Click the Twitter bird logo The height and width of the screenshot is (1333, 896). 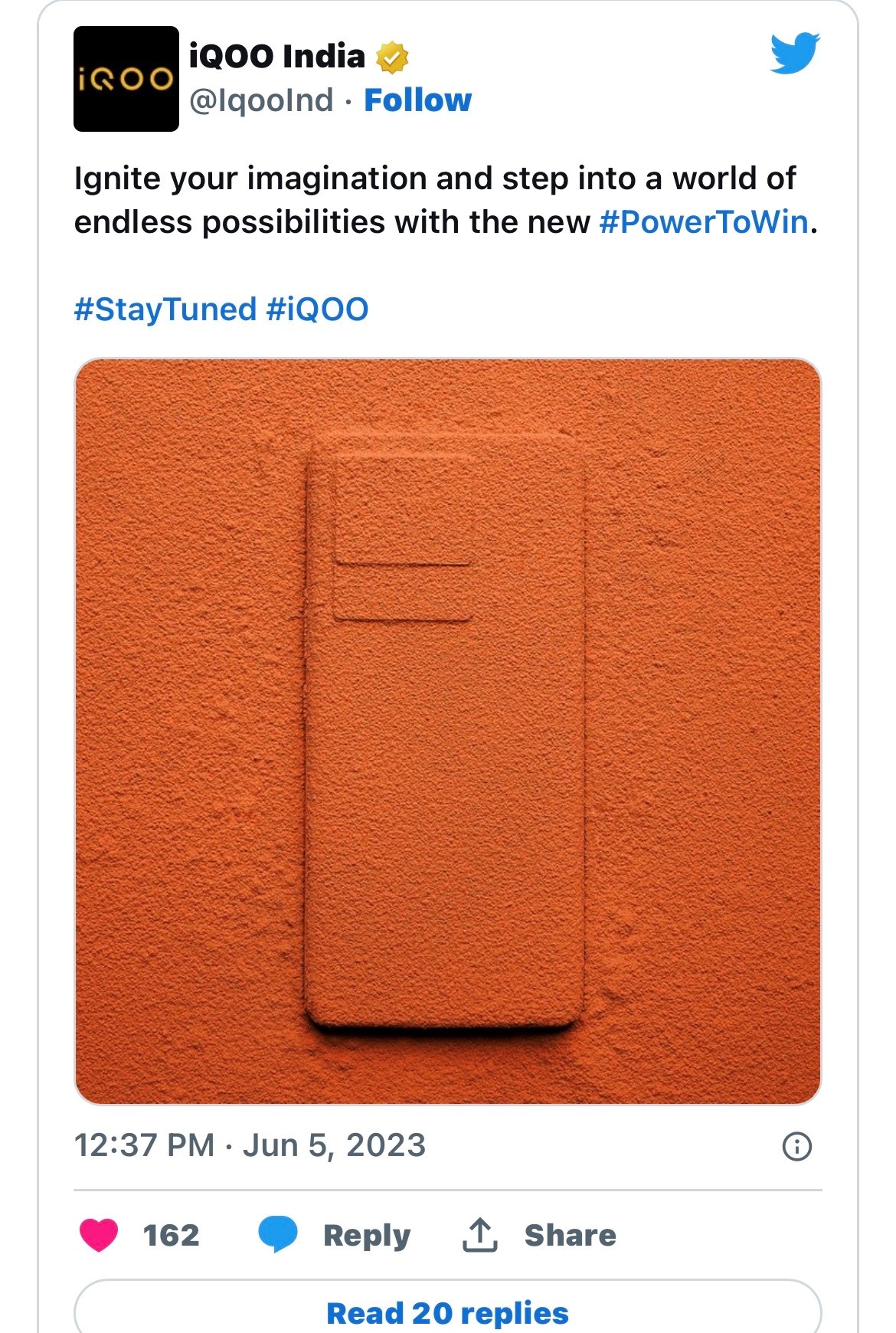(795, 53)
